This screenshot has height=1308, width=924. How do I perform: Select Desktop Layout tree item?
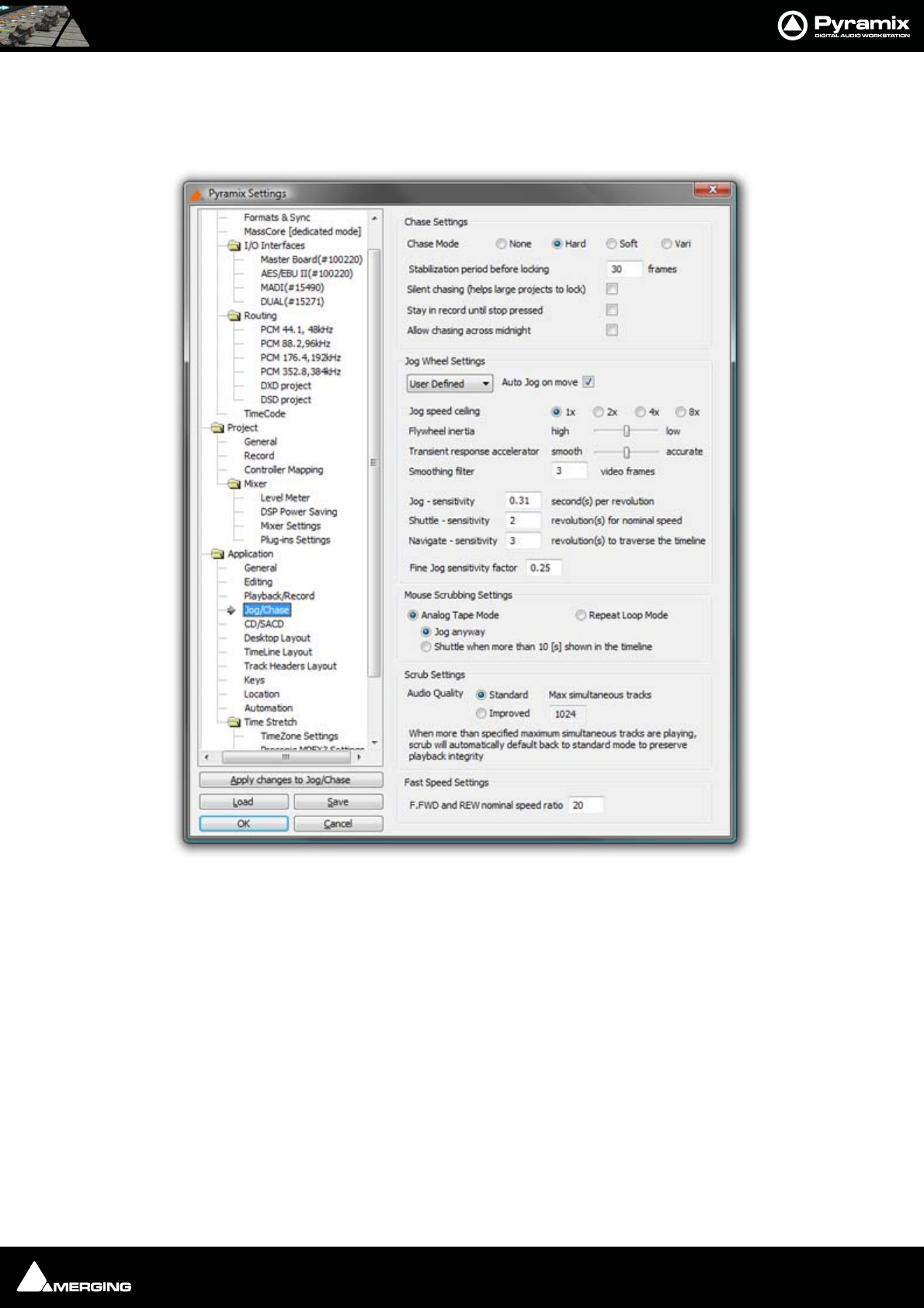coord(277,638)
